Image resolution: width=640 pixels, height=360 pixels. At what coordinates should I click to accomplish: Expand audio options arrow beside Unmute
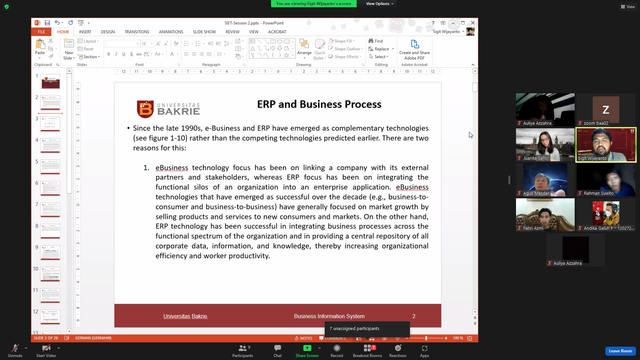(26, 348)
